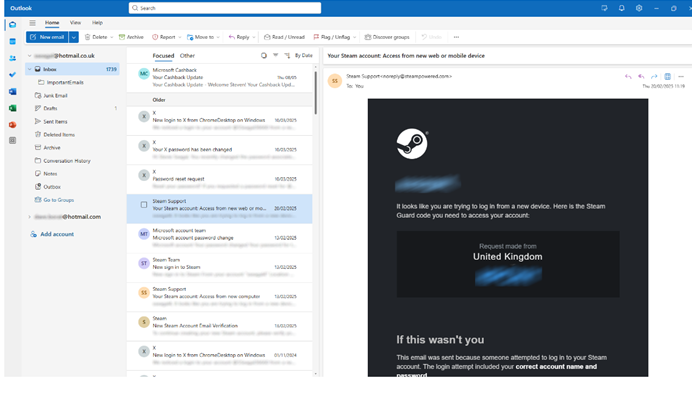Click the notification bell icon

[x=621, y=8]
